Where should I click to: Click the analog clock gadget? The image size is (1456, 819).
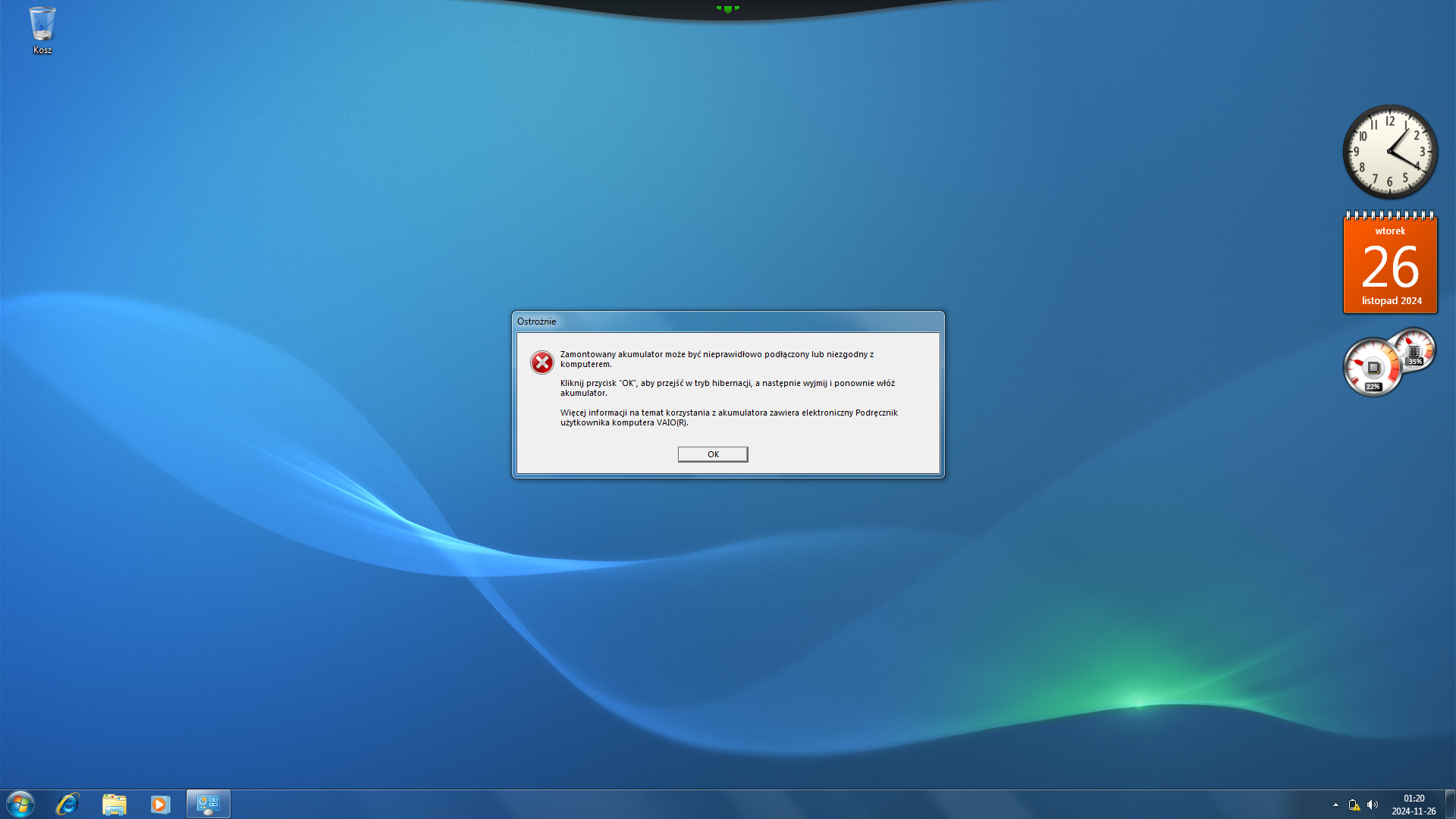tap(1389, 152)
